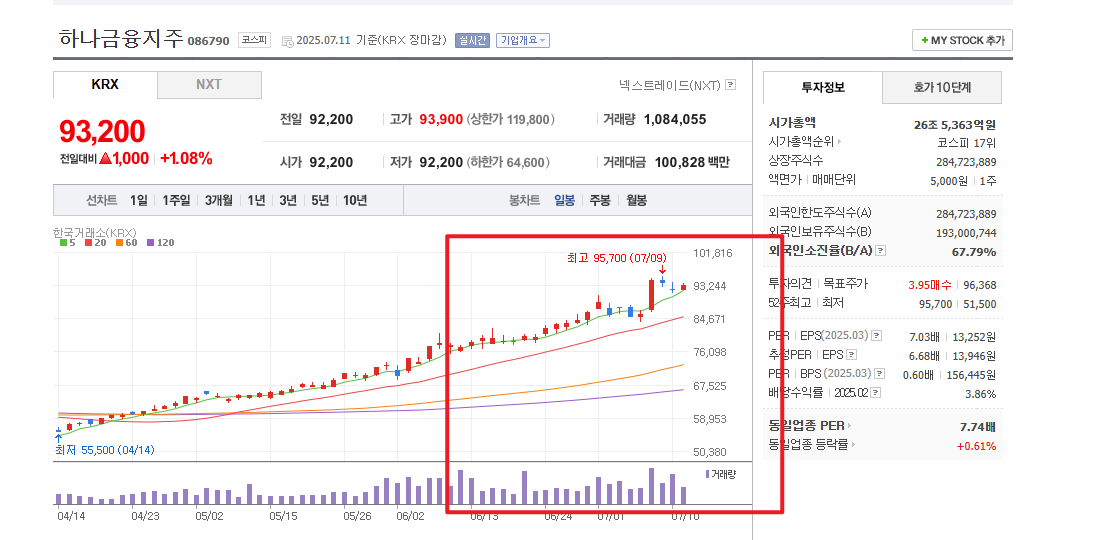Click the help icon beside 배당수익률 2025.02
Viewport: 1111px width, 540px height.
(x=876, y=393)
